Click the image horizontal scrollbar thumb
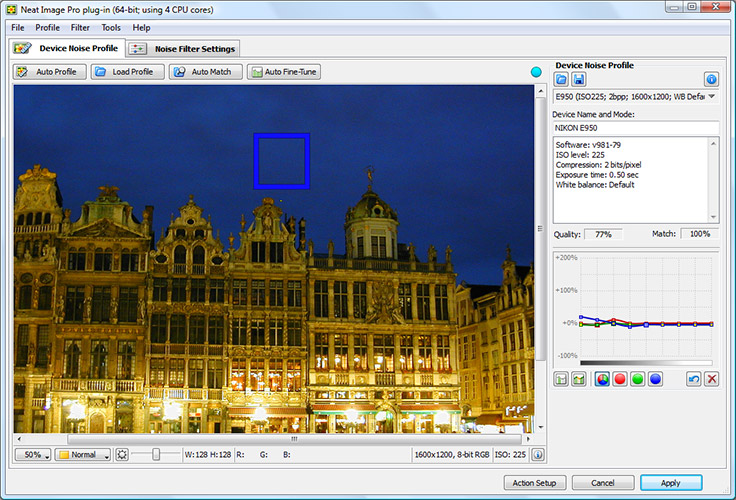Viewport: 736px width, 500px height. pos(294,439)
